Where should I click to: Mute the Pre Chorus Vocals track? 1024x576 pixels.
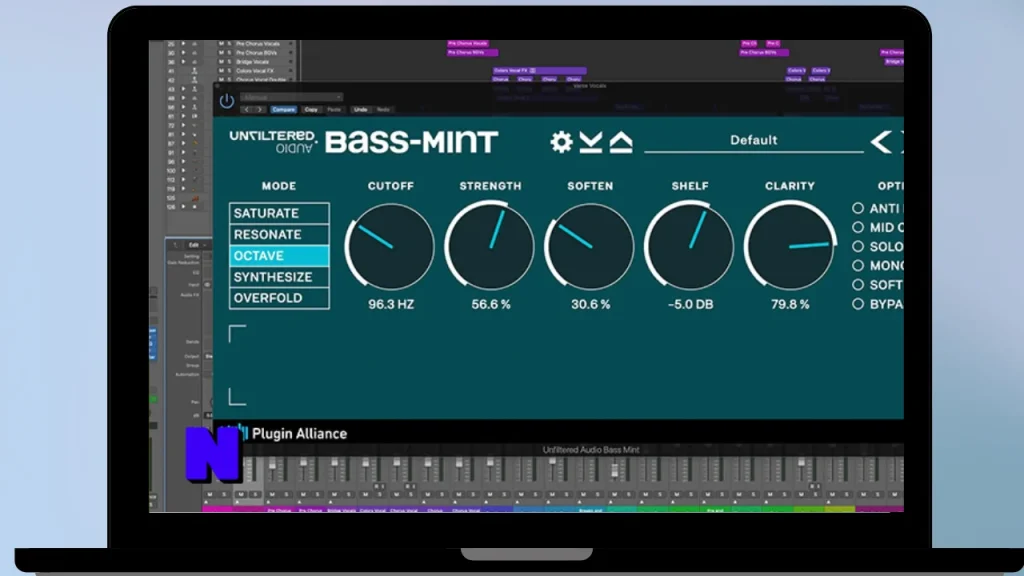click(221, 44)
